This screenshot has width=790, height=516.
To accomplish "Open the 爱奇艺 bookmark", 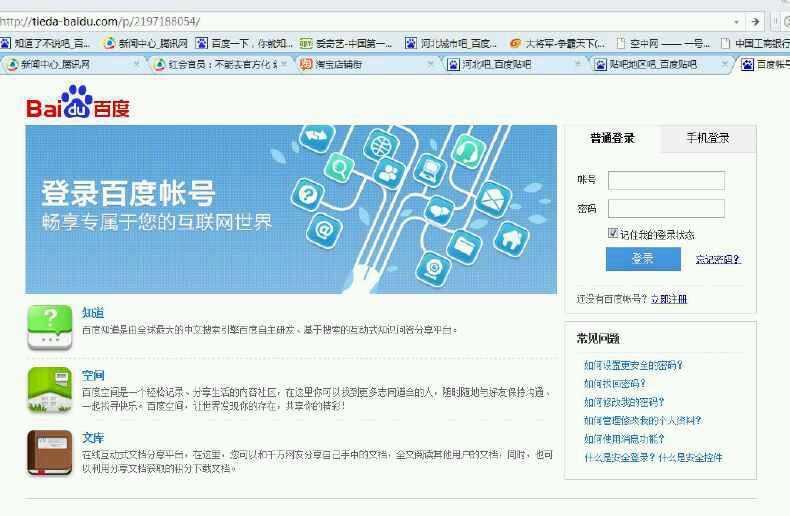I will 346,43.
